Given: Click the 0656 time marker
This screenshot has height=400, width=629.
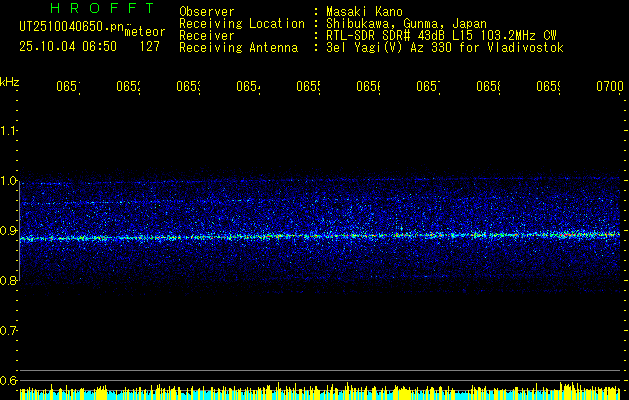Looking at the screenshot, I should (368, 87).
